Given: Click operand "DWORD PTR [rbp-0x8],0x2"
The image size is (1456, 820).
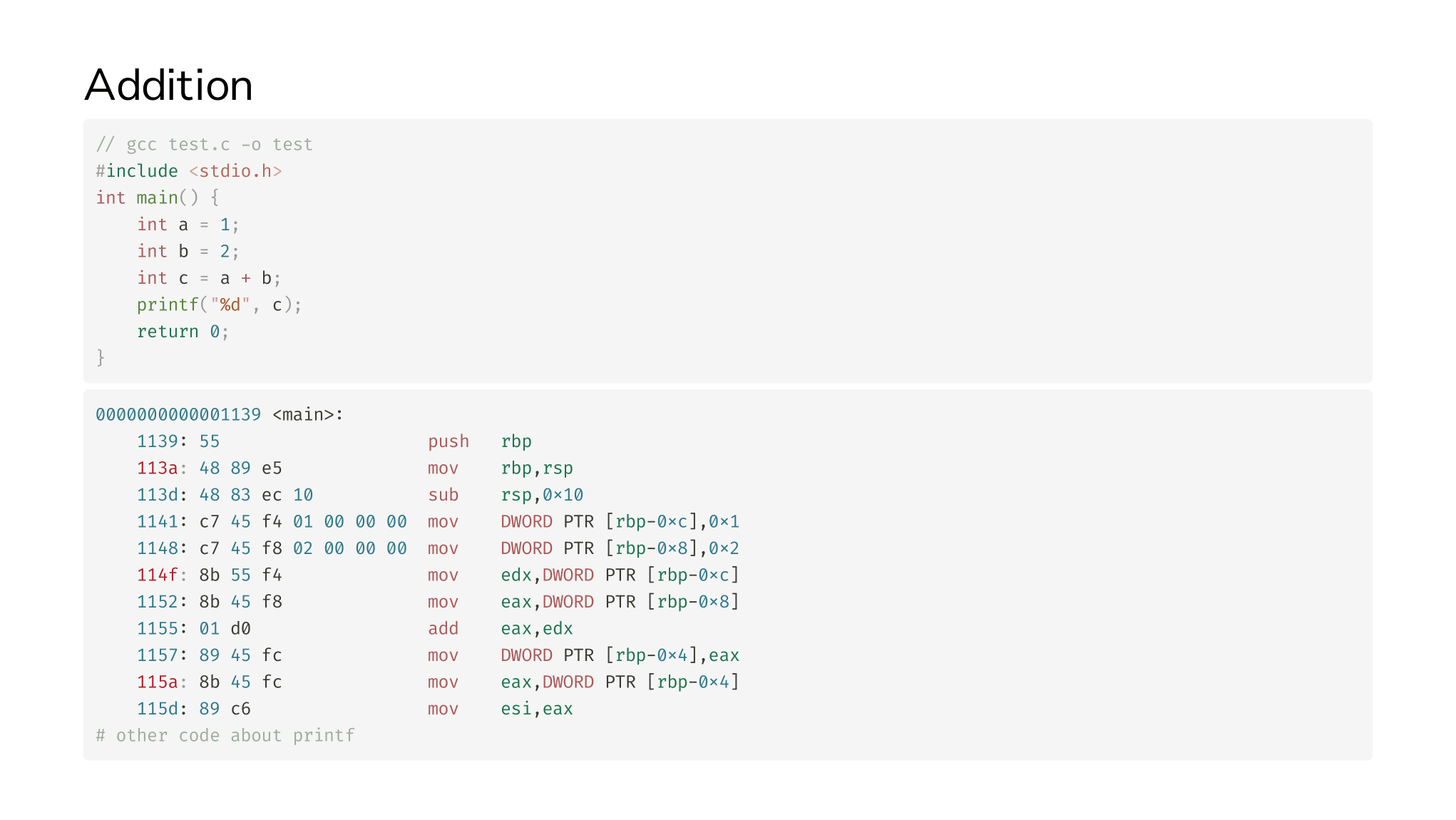Looking at the screenshot, I should pyautogui.click(x=620, y=548).
